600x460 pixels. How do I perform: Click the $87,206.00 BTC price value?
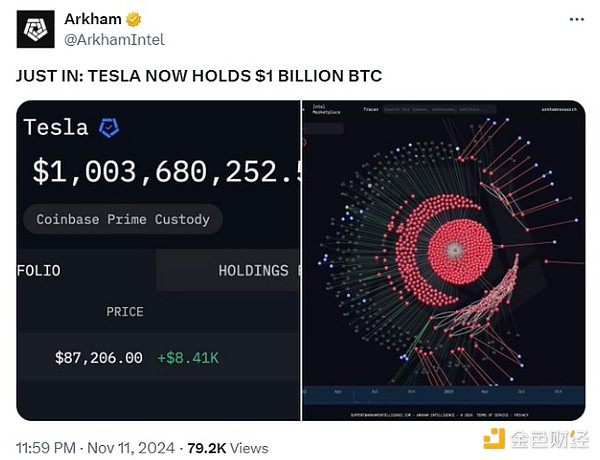pyautogui.click(x=99, y=358)
